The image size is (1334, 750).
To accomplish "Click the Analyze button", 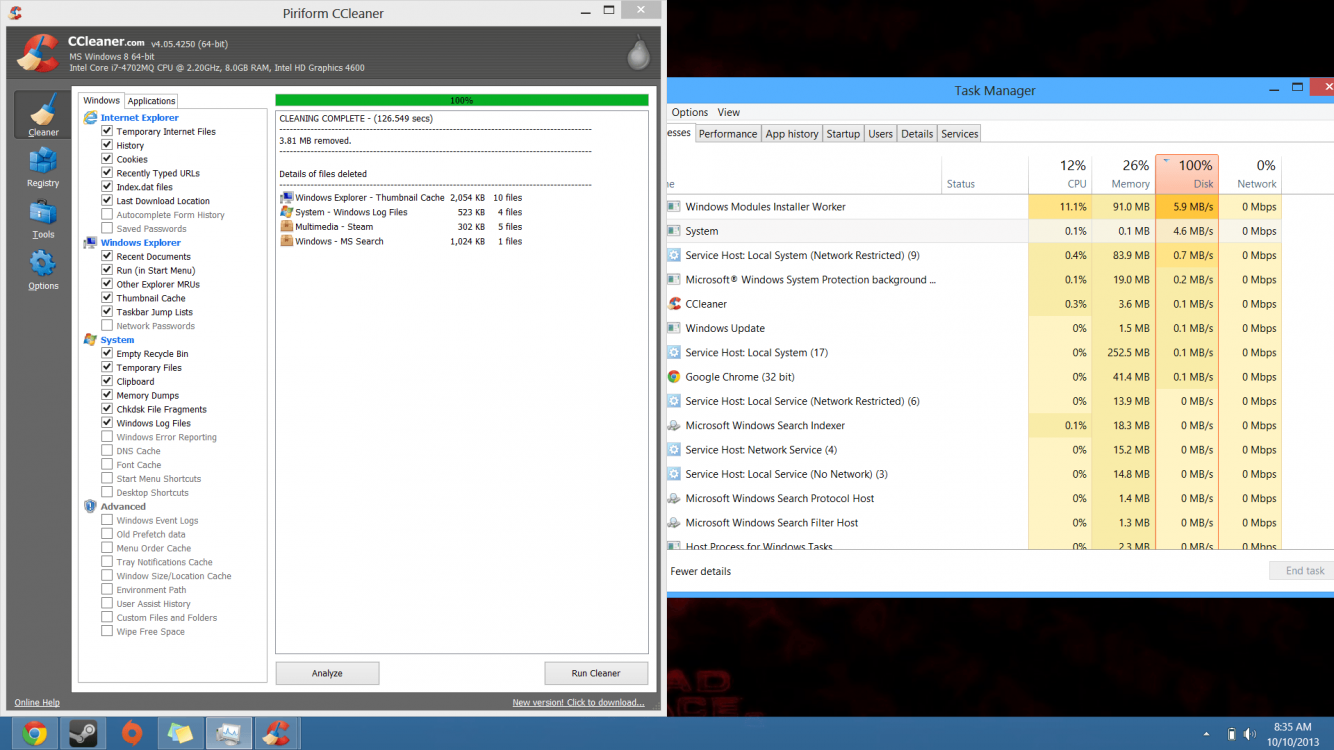I will [327, 673].
